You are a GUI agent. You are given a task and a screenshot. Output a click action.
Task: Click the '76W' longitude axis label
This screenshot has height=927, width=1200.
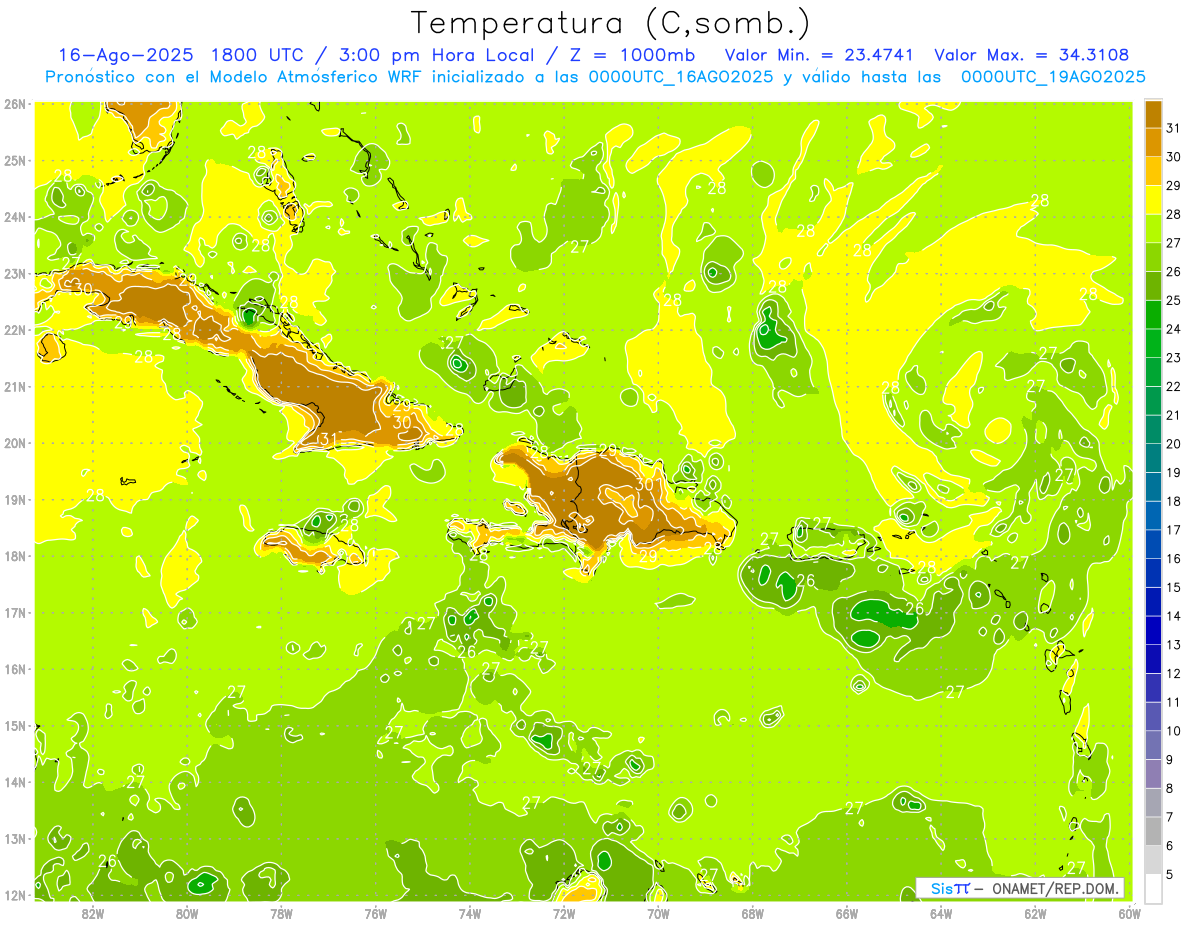click(375, 913)
